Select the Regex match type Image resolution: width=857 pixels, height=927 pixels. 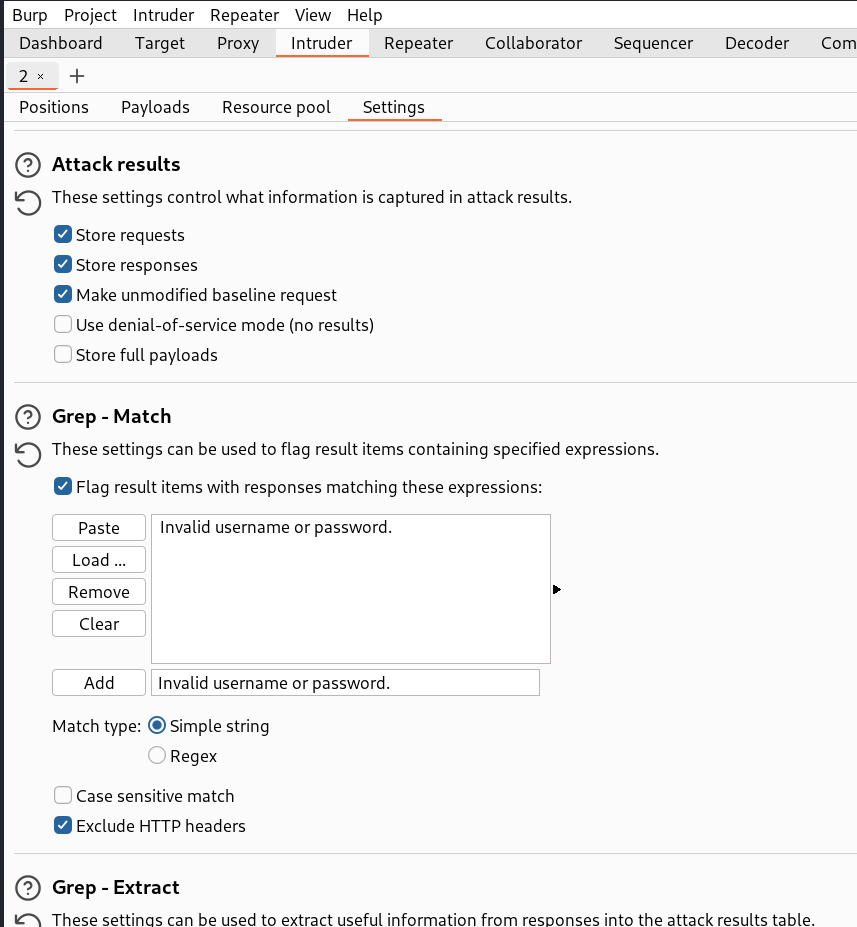click(156, 755)
